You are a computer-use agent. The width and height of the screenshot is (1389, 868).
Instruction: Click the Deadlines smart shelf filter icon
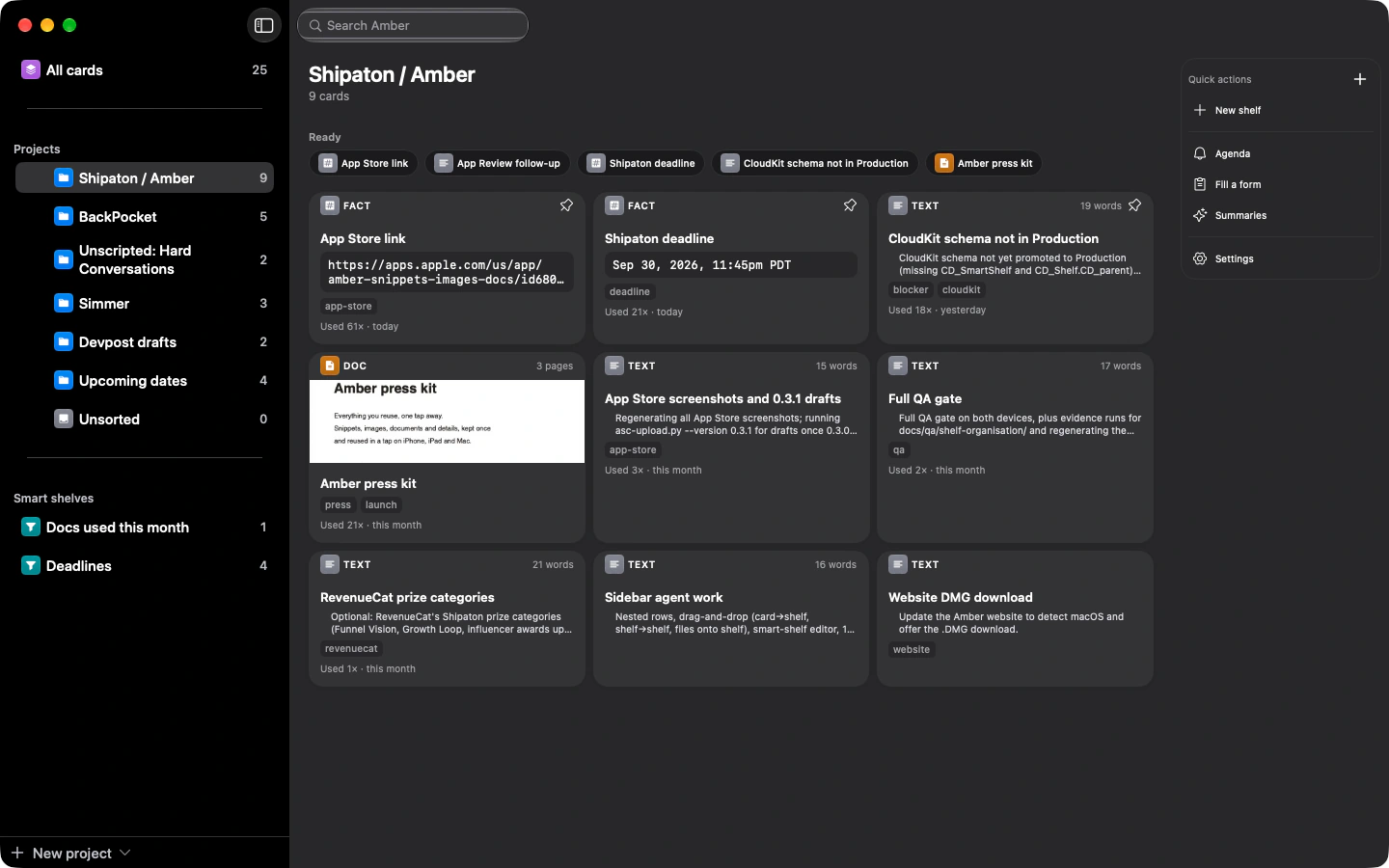pos(31,565)
